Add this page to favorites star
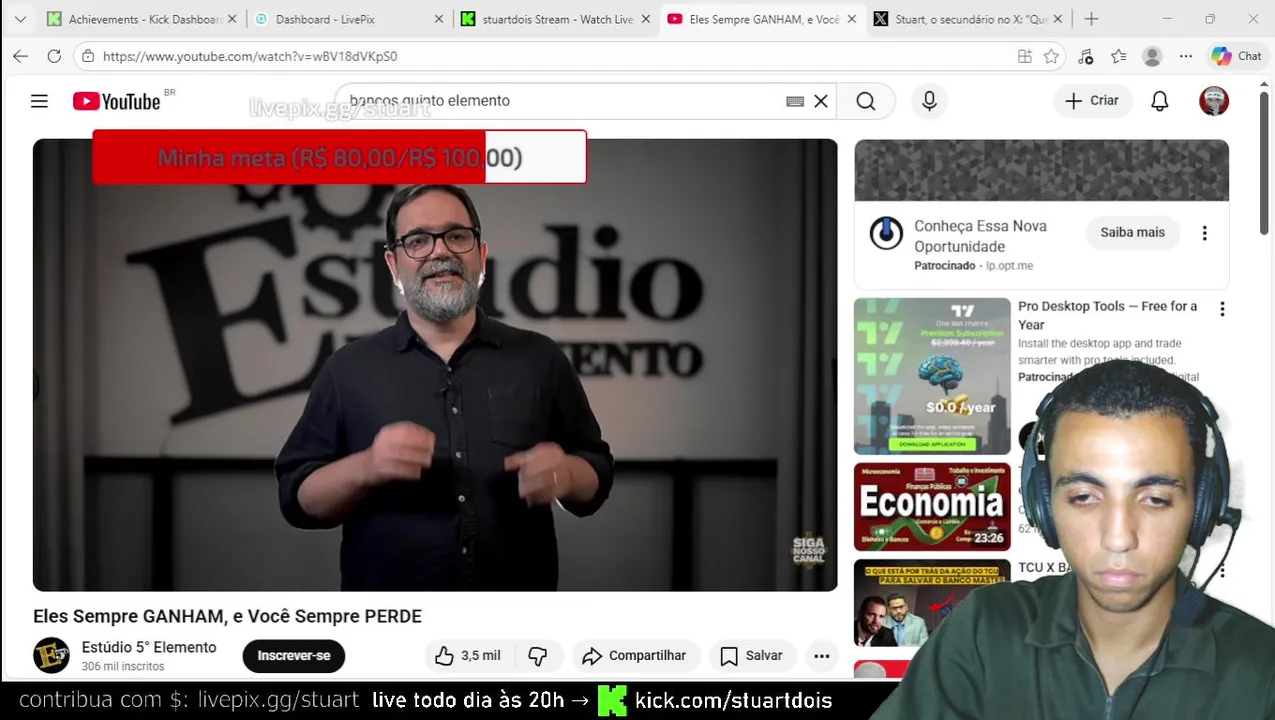This screenshot has height=720, width=1275. click(1051, 57)
